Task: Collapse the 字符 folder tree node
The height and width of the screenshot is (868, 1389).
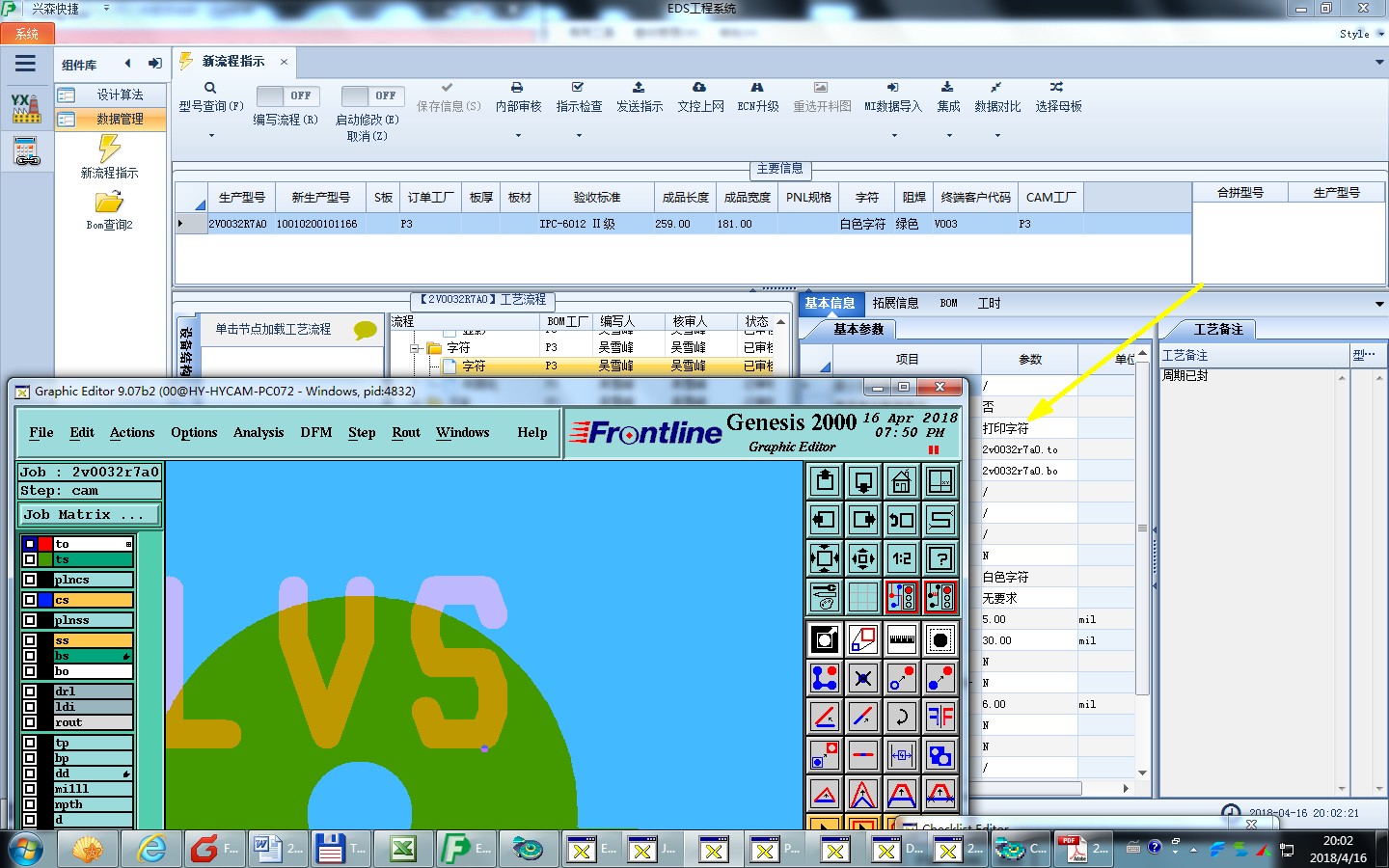Action: tap(415, 348)
